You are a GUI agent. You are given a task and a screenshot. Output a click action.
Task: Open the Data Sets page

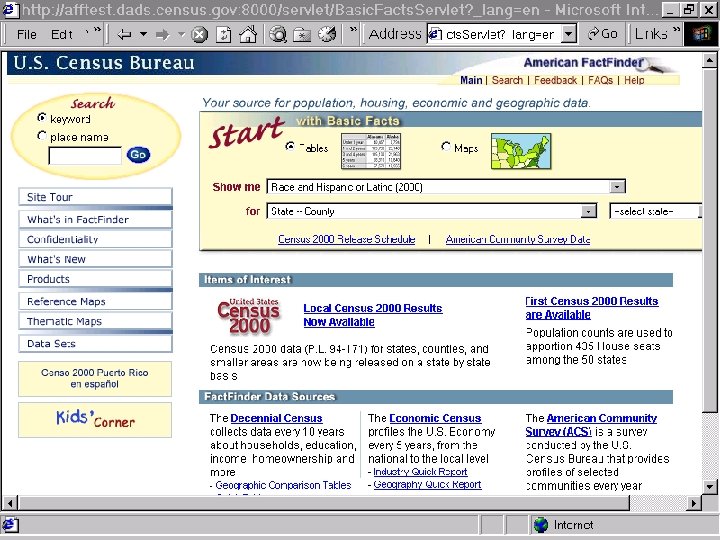(96, 343)
